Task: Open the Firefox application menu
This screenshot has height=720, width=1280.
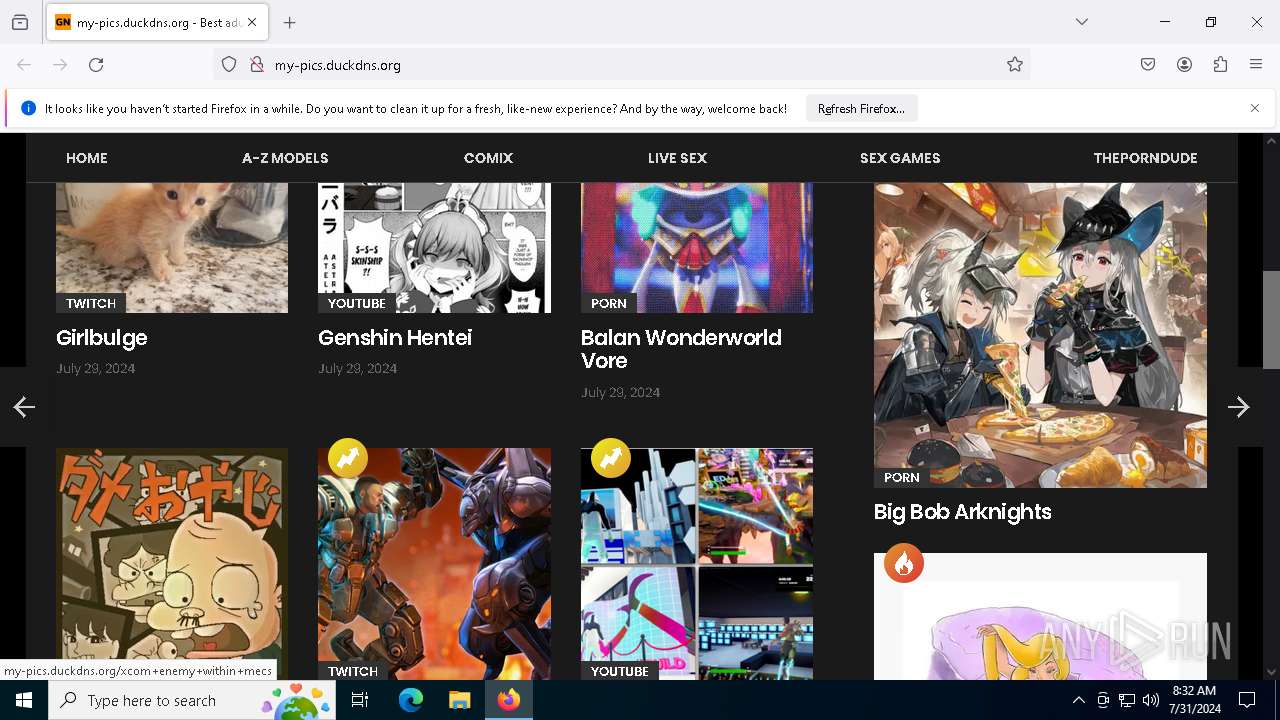Action: point(1256,65)
